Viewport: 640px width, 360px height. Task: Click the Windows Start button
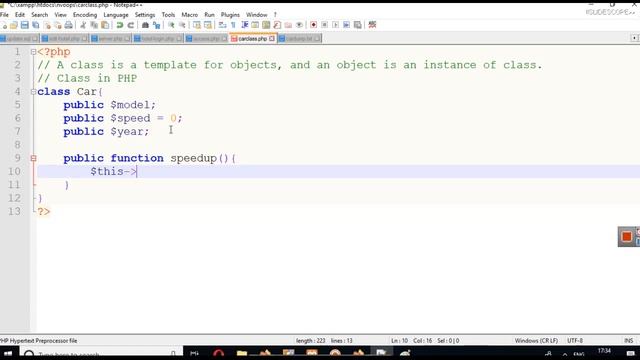(x=8, y=353)
